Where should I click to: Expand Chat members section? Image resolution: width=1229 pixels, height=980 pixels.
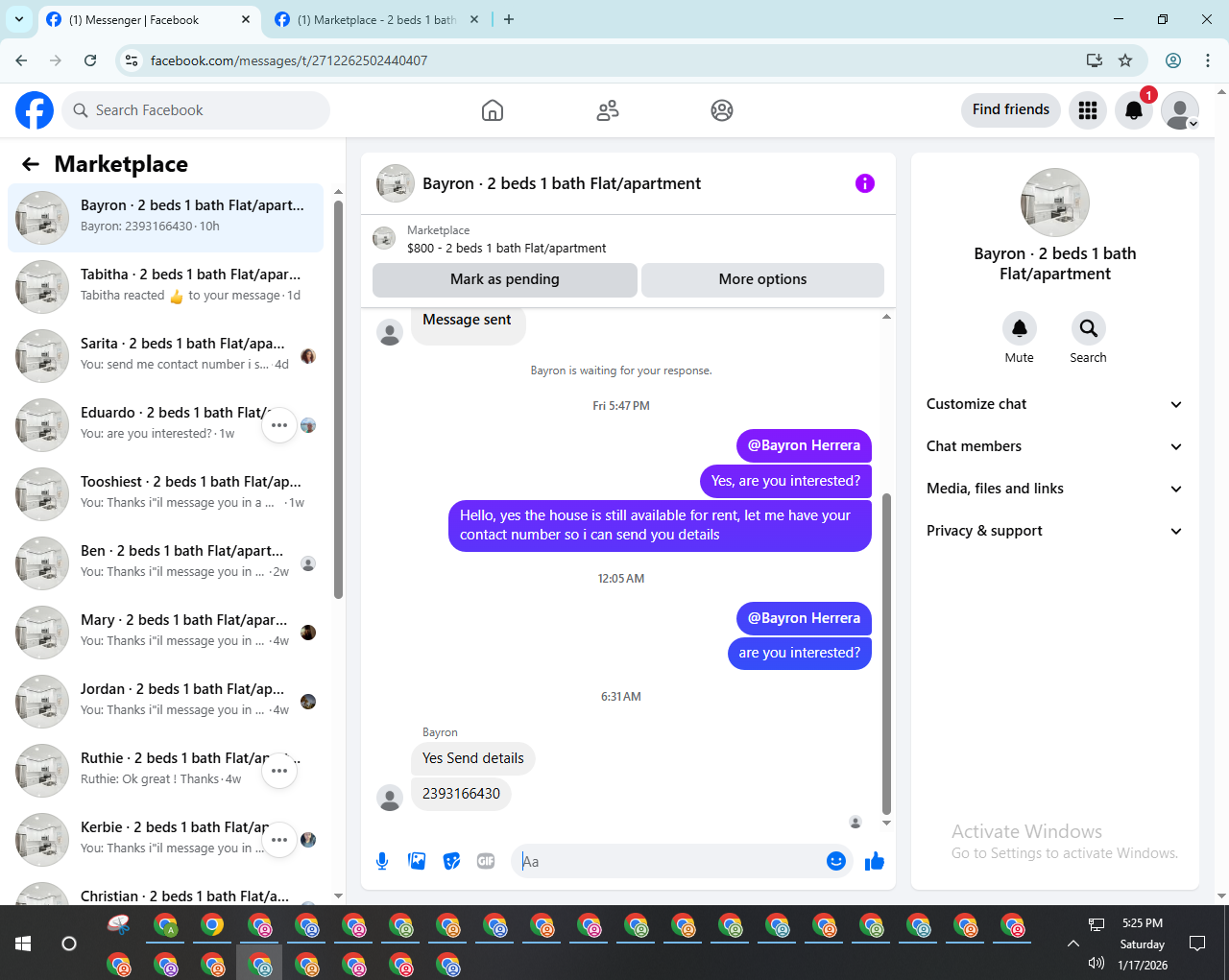(x=1055, y=446)
